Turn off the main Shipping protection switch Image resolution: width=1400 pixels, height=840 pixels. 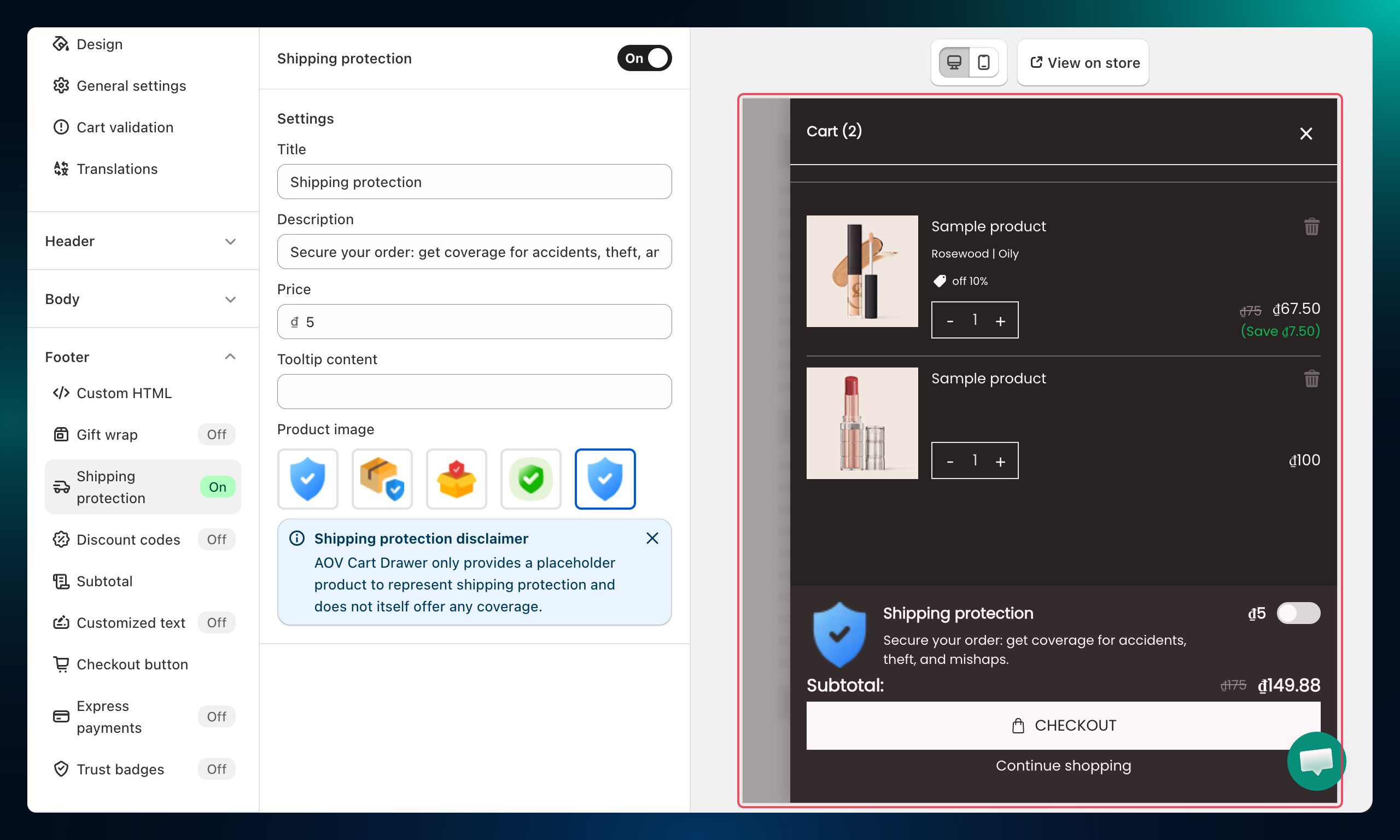point(645,59)
